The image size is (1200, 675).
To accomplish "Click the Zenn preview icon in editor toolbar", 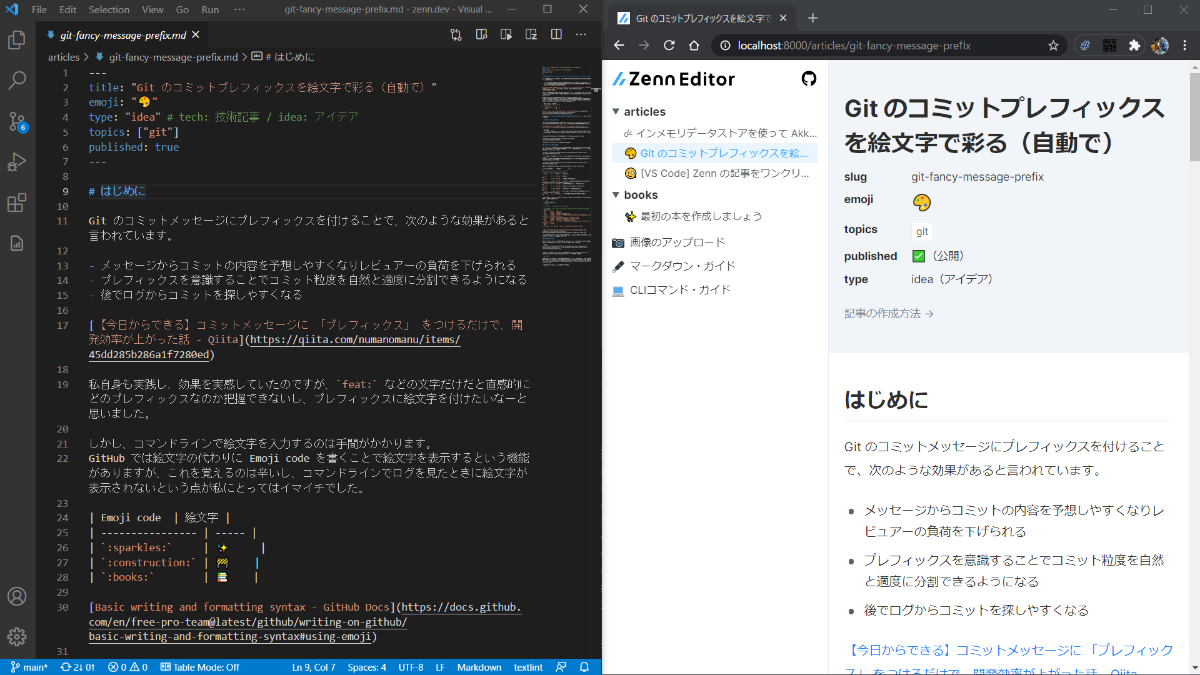I will click(531, 35).
